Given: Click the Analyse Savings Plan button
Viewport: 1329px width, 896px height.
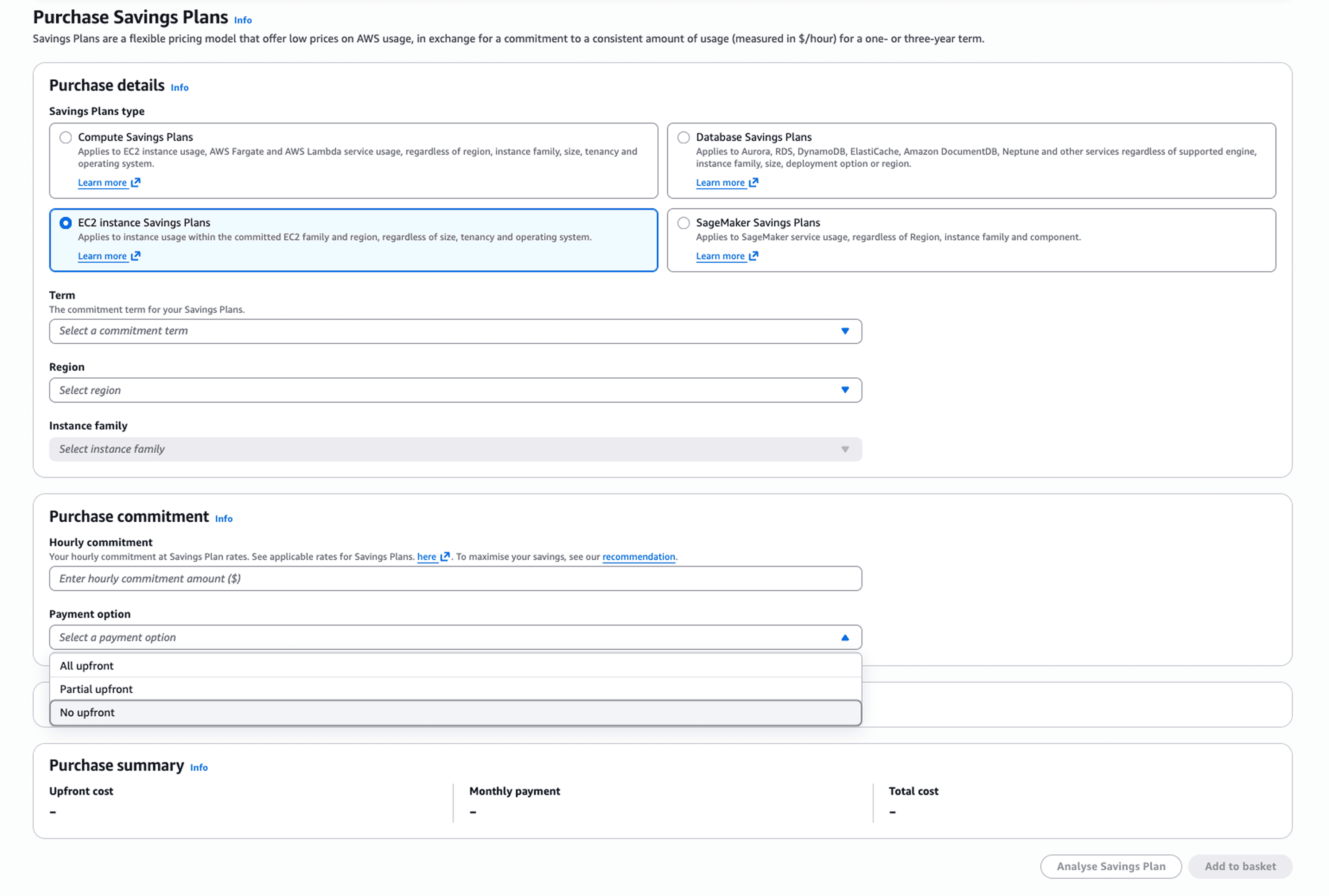Looking at the screenshot, I should [x=1110, y=866].
